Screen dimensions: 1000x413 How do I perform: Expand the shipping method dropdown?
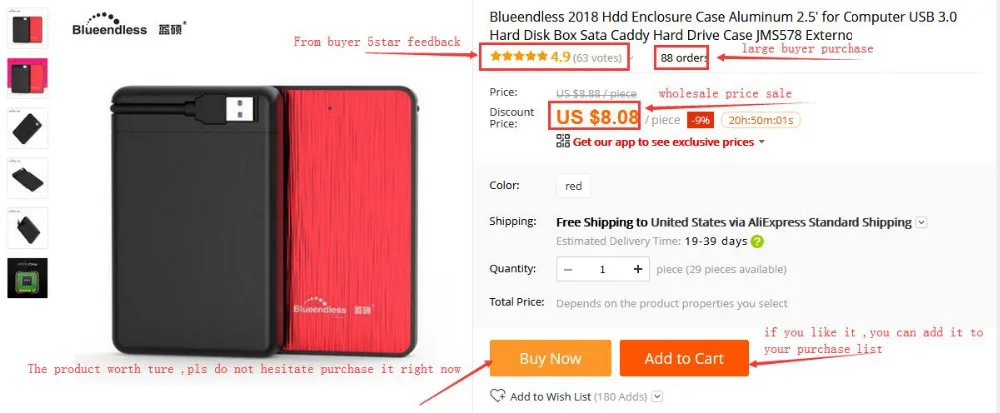(921, 222)
